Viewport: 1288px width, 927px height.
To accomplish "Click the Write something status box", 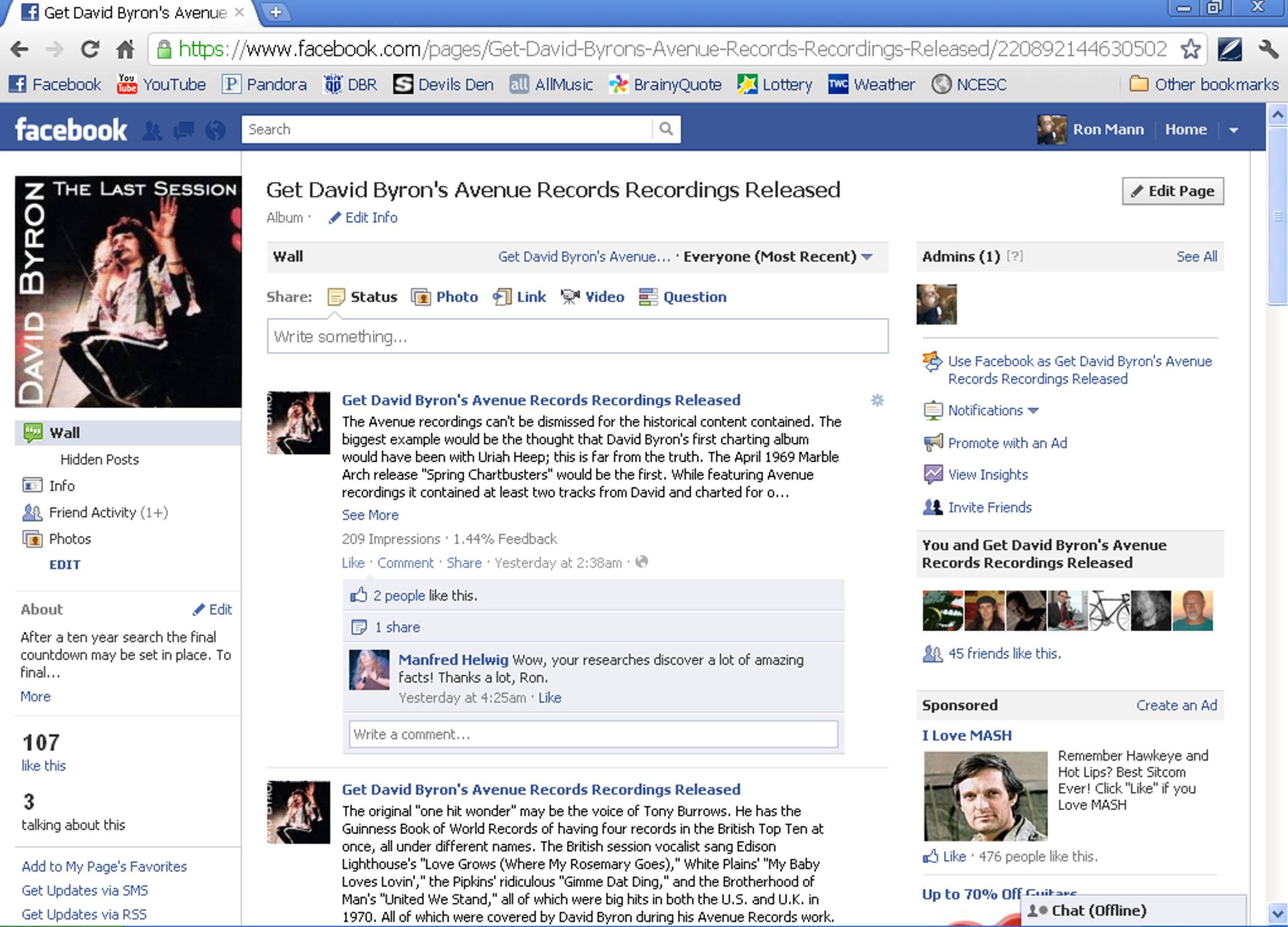I will coord(578,336).
